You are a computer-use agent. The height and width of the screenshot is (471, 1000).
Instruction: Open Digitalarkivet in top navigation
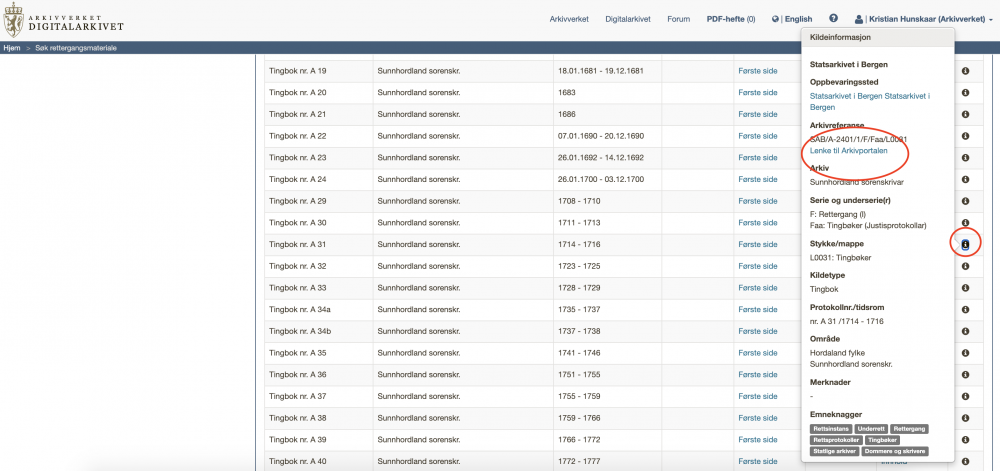[x=628, y=19]
